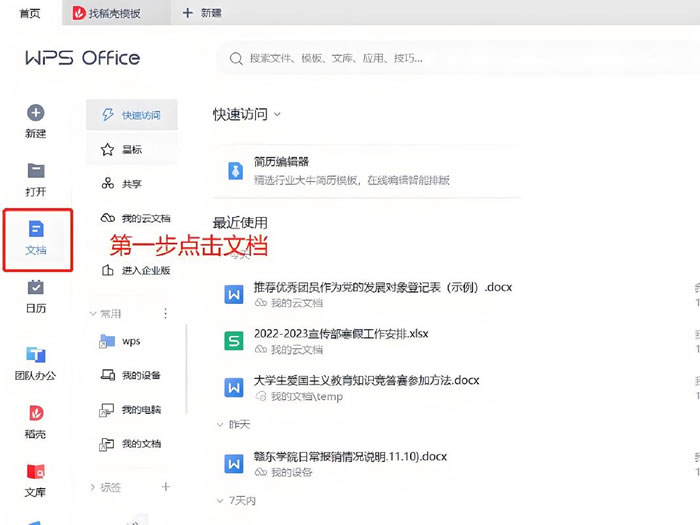This screenshot has height=525, width=700.
Task: Click the 简历编辑器 blue icon
Action: [235, 171]
